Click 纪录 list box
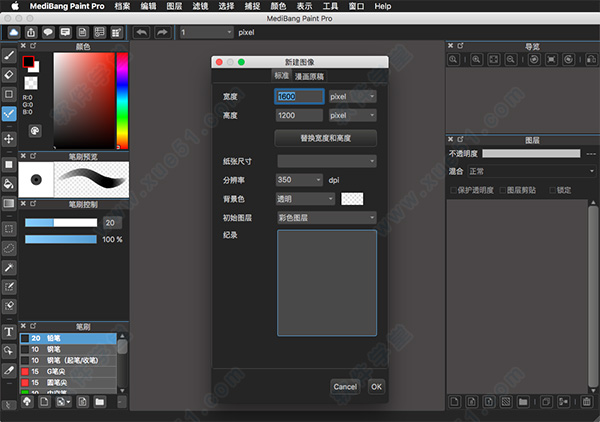The width and height of the screenshot is (600, 422). (327, 283)
